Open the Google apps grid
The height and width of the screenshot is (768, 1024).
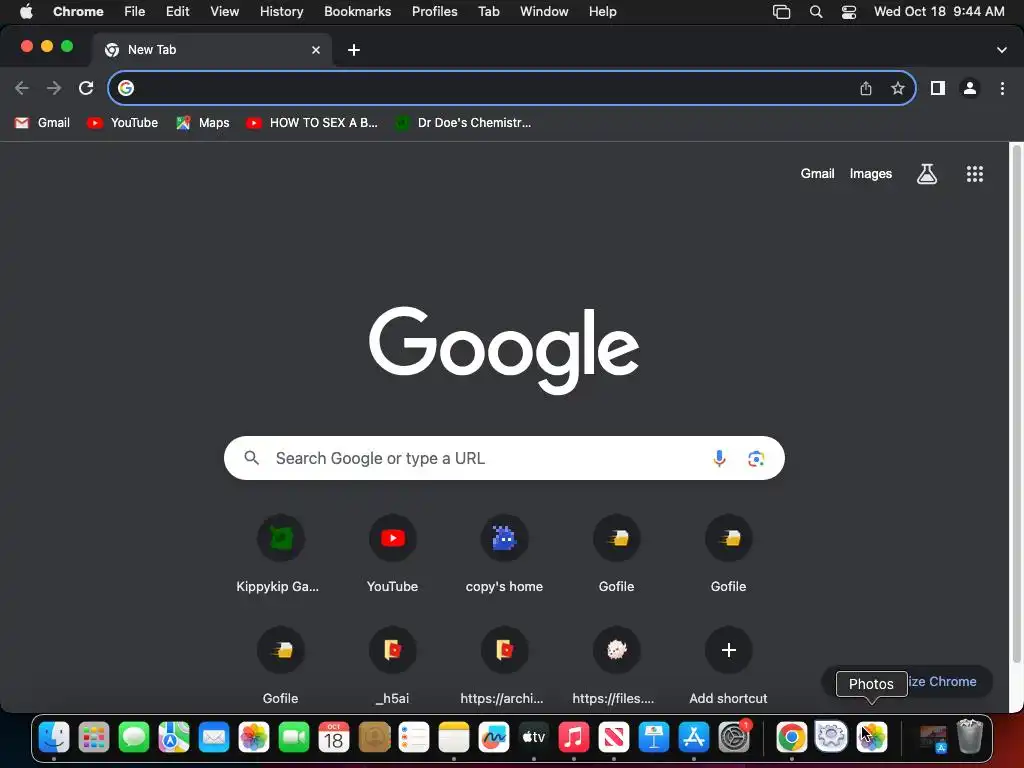[975, 174]
